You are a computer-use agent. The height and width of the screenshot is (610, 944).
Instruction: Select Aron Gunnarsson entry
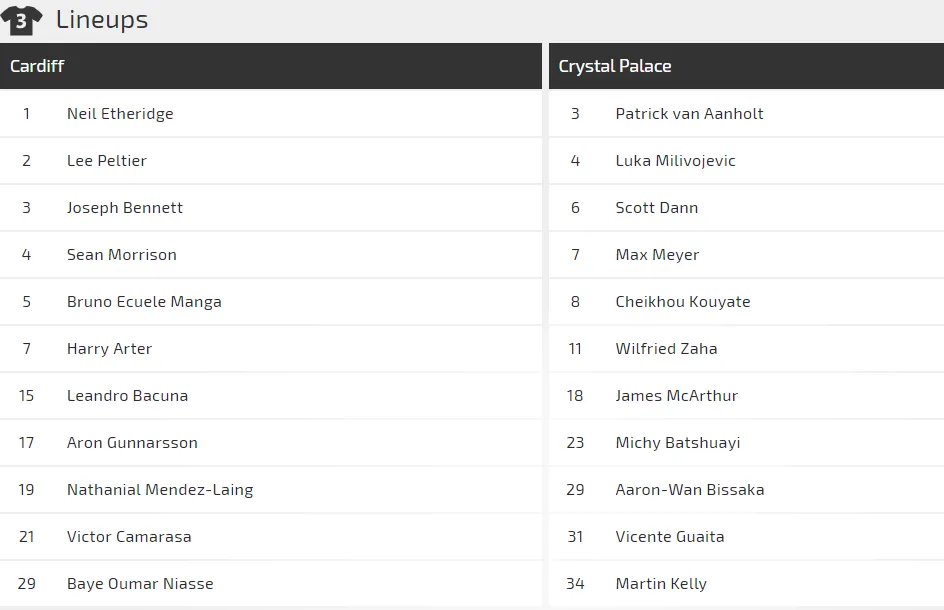pos(132,443)
